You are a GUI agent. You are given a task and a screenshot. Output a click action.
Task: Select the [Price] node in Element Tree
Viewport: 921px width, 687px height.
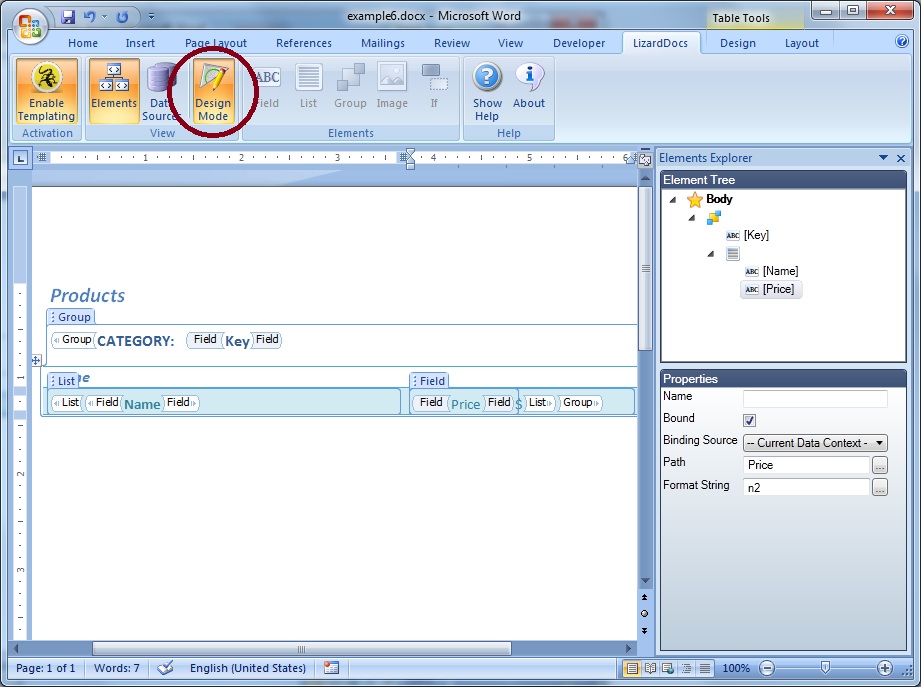pos(771,289)
